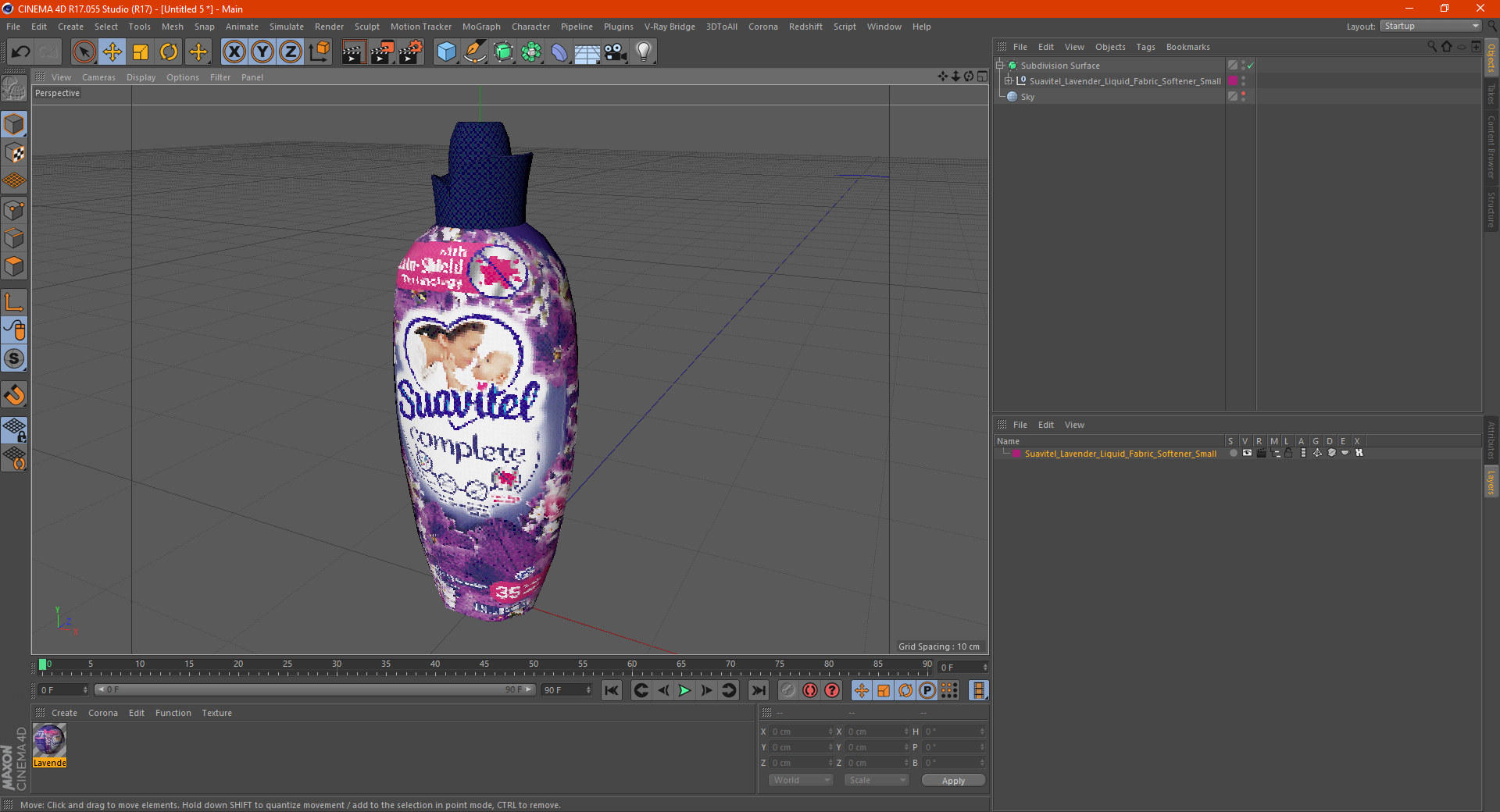Viewport: 1500px width, 812px height.
Task: Open material manager Texture menu
Action: point(217,713)
